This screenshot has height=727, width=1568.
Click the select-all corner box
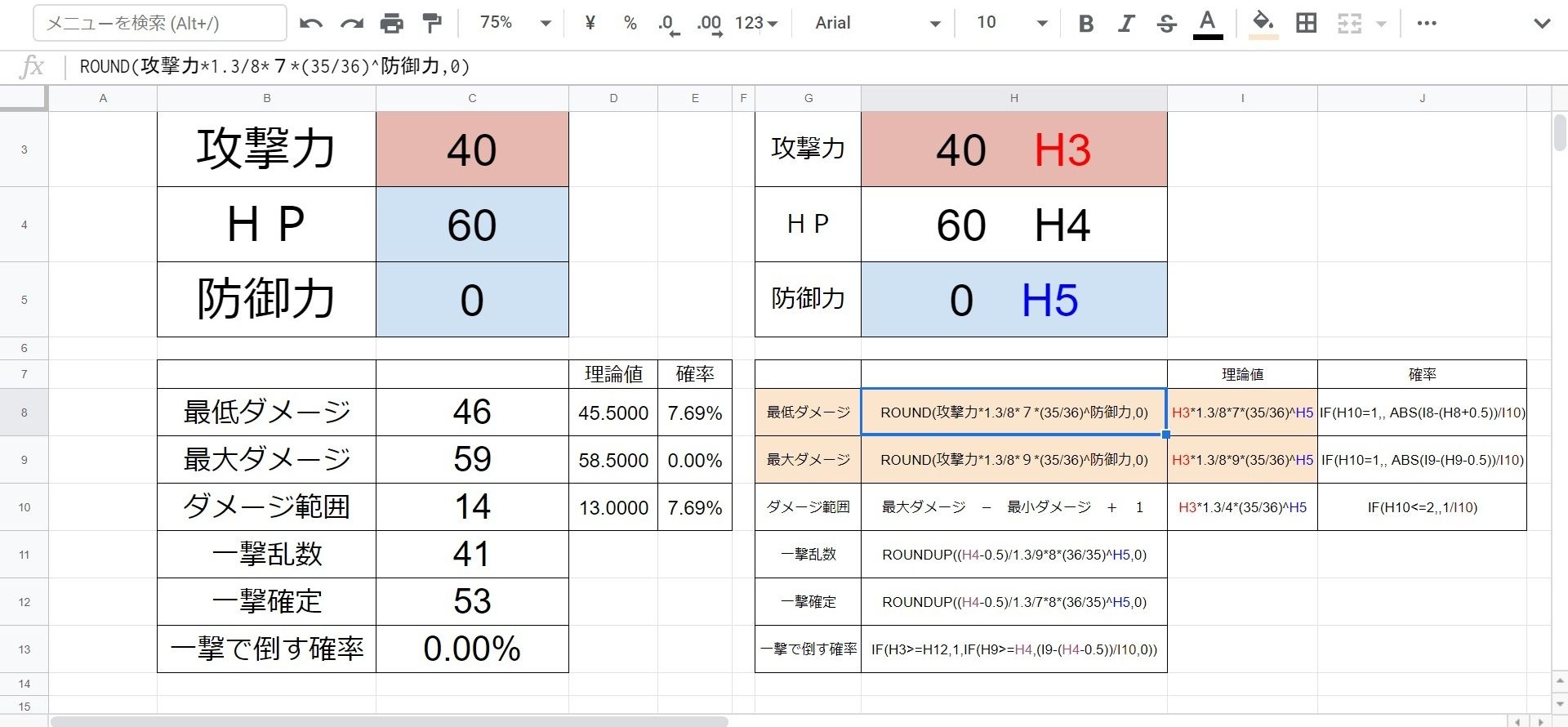(x=24, y=98)
